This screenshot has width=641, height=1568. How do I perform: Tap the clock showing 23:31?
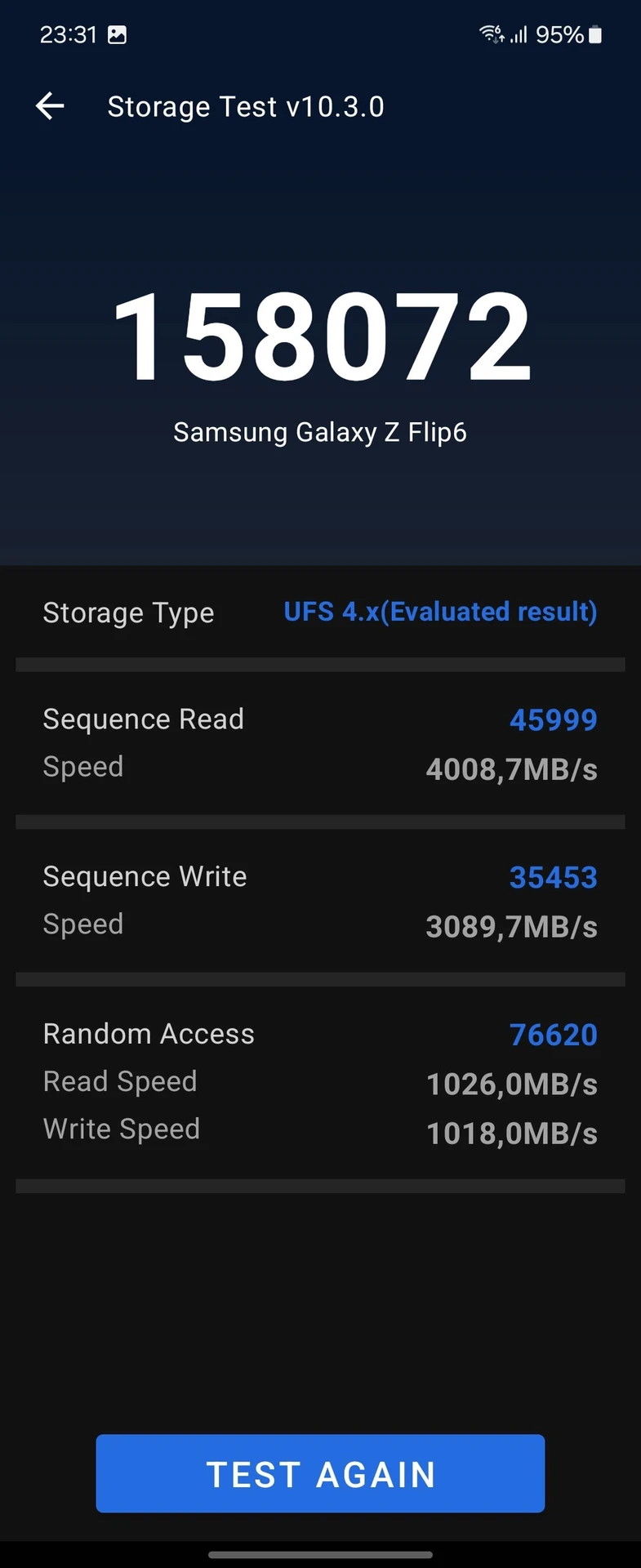click(x=69, y=35)
